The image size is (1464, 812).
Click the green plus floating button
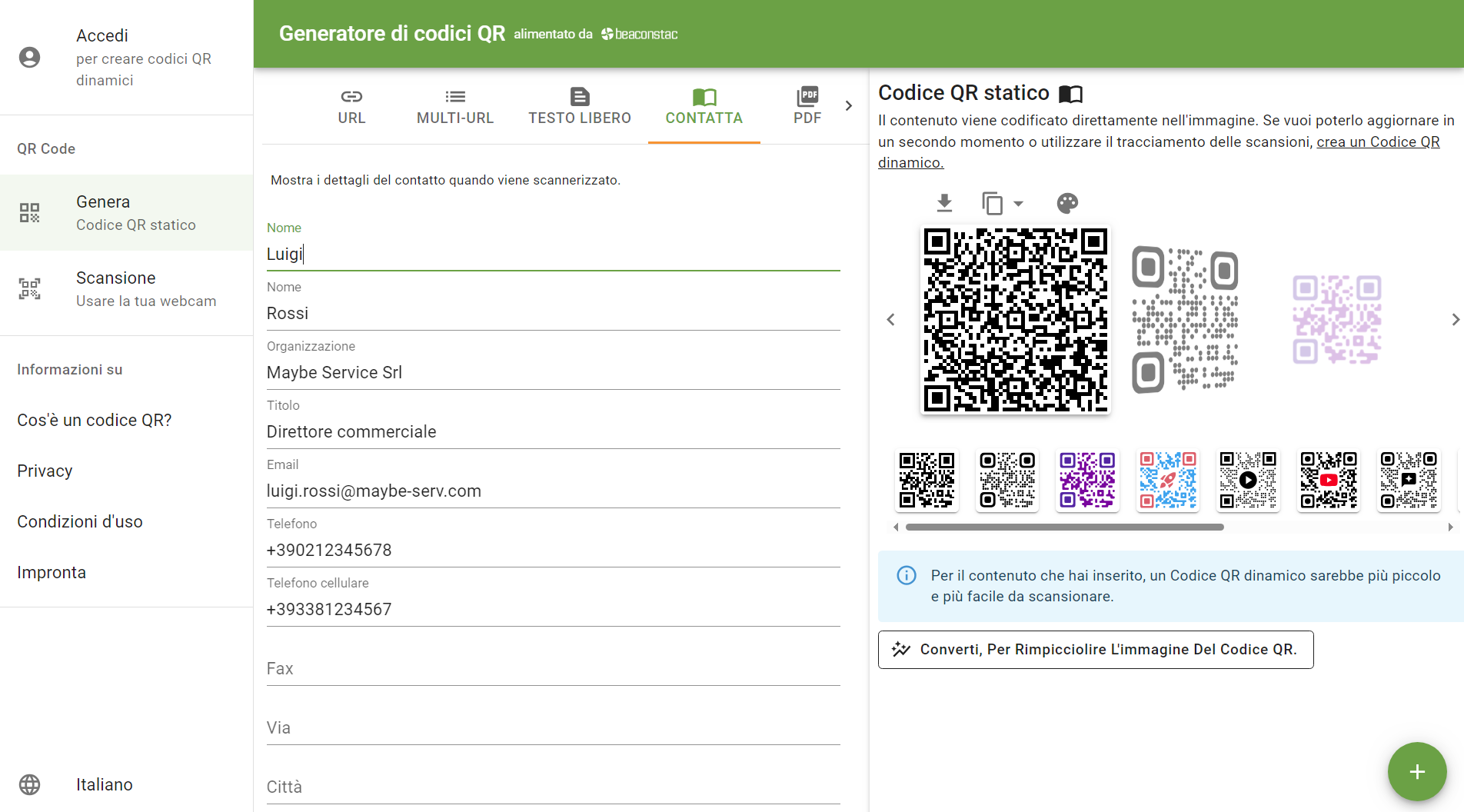coord(1417,771)
